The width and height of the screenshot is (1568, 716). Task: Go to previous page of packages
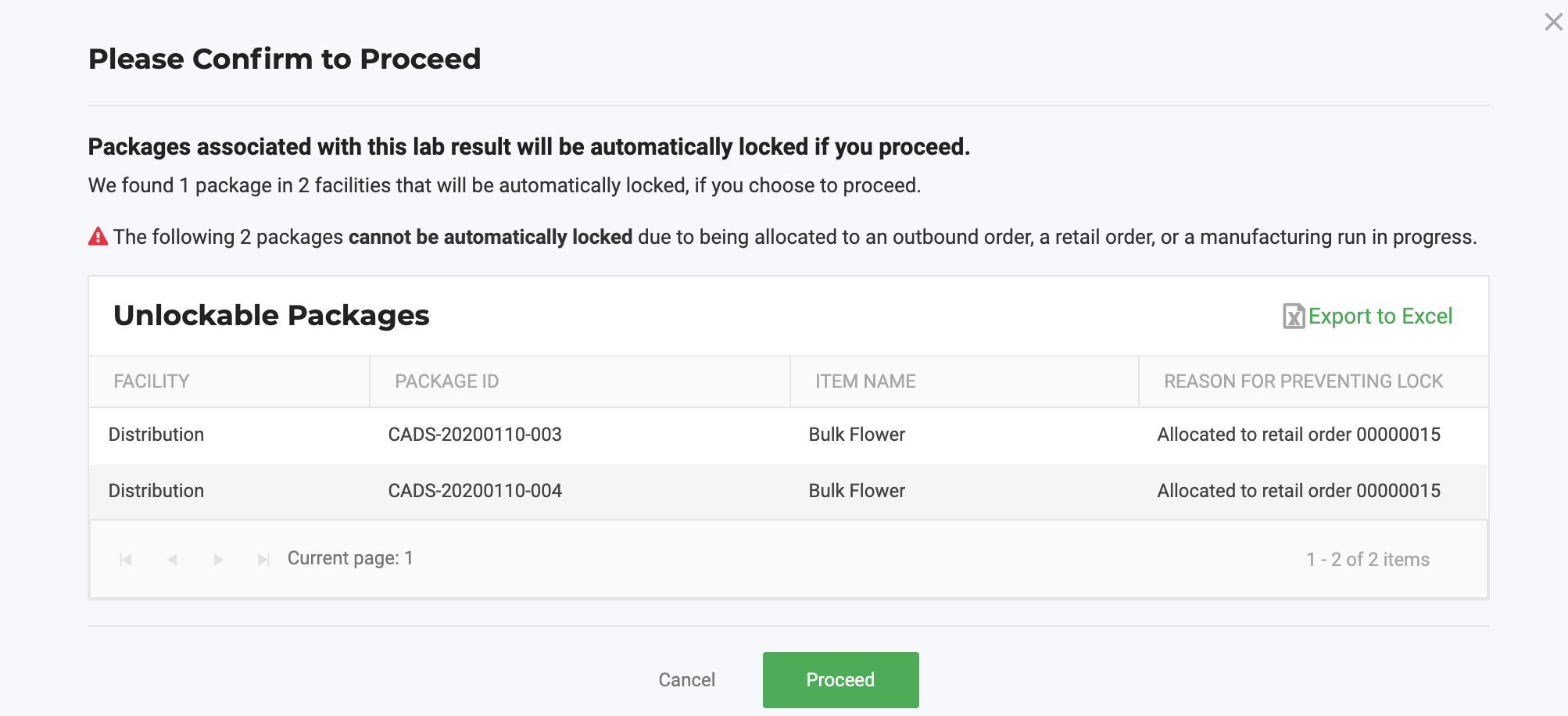[x=172, y=560]
